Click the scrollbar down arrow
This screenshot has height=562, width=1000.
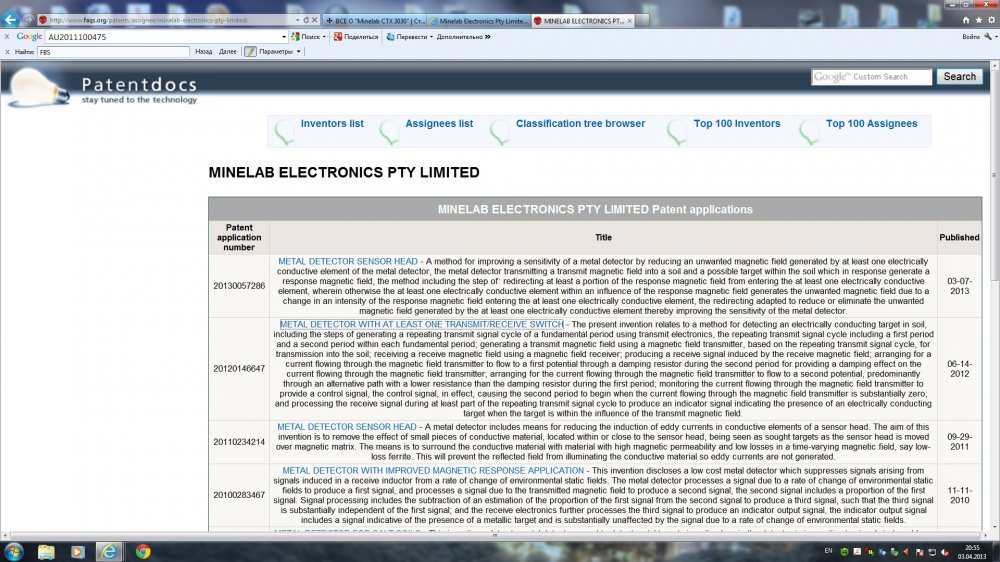[995, 528]
